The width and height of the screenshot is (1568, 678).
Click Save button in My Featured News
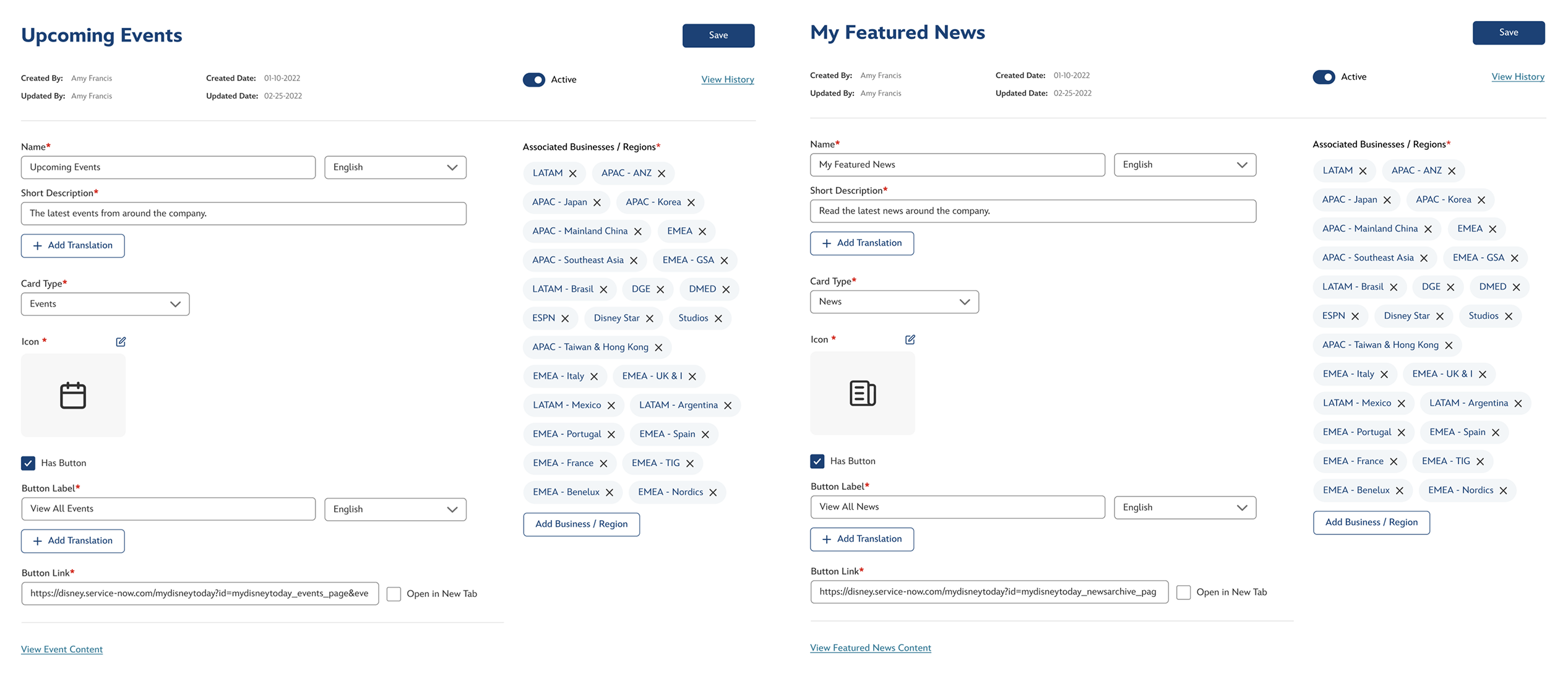click(x=1508, y=33)
